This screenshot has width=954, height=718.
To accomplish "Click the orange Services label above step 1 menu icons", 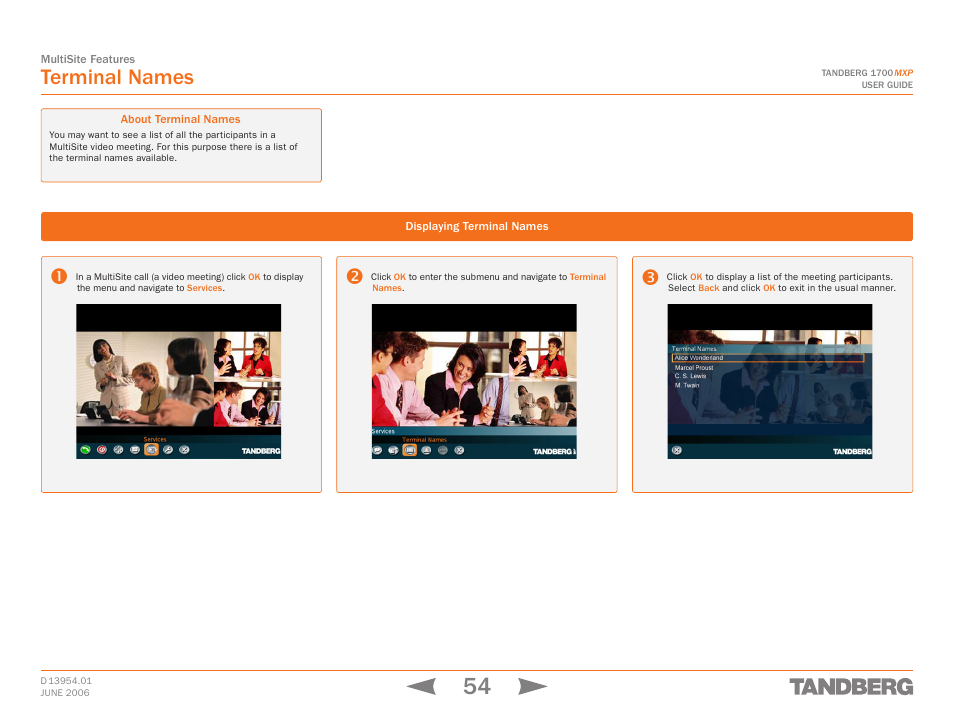I will coord(155,439).
